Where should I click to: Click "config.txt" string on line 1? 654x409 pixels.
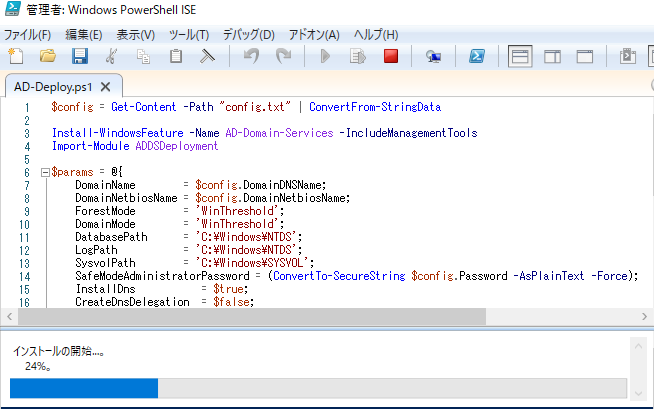tap(255, 107)
